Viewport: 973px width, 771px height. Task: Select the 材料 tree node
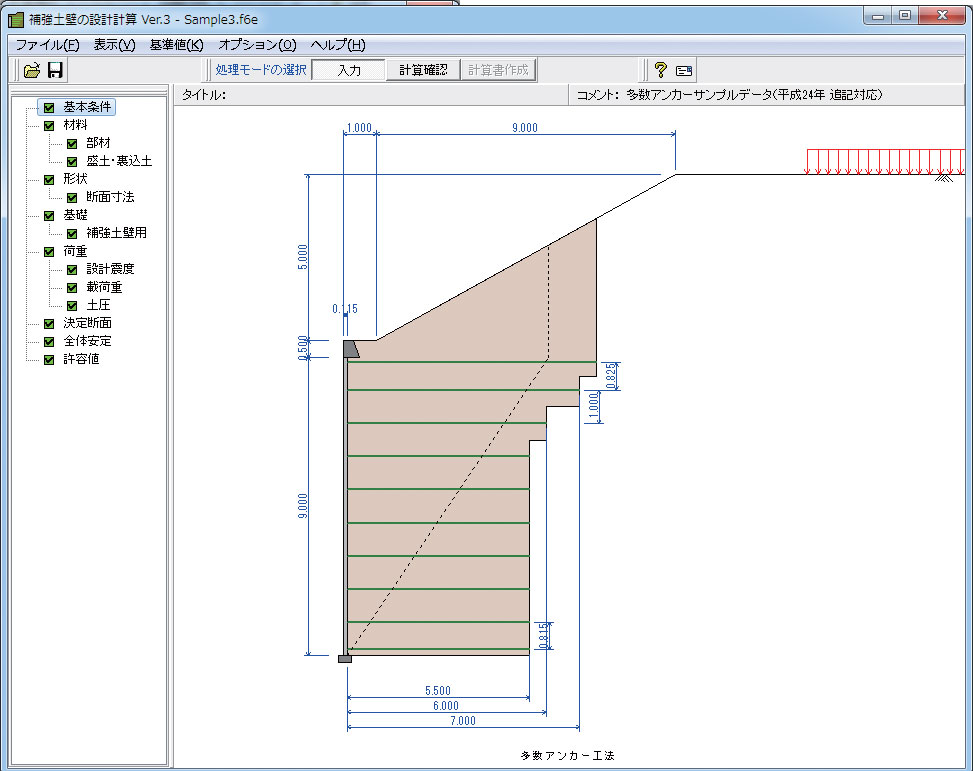click(75, 125)
